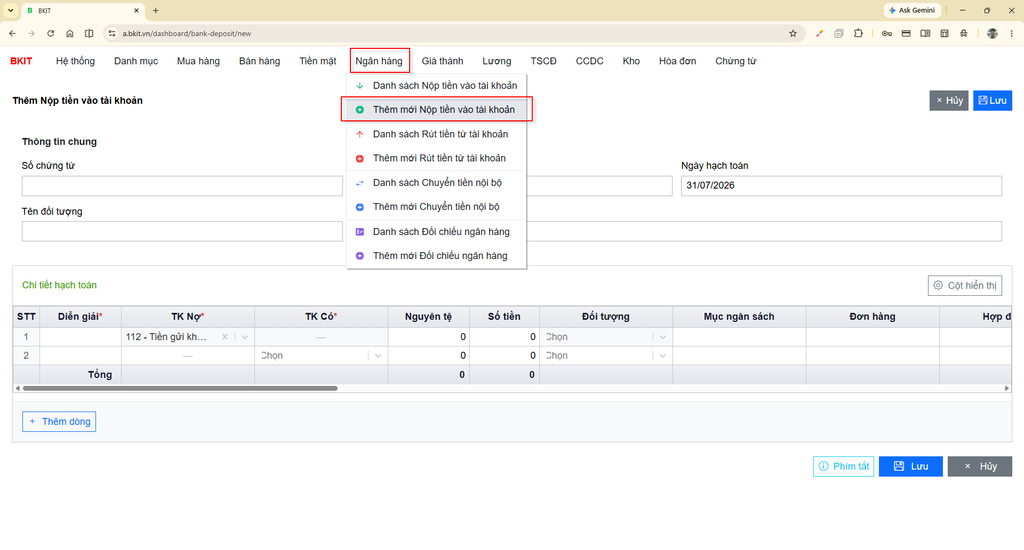1024x550 pixels.
Task: Open the Mua hàng menu
Action: [199, 61]
